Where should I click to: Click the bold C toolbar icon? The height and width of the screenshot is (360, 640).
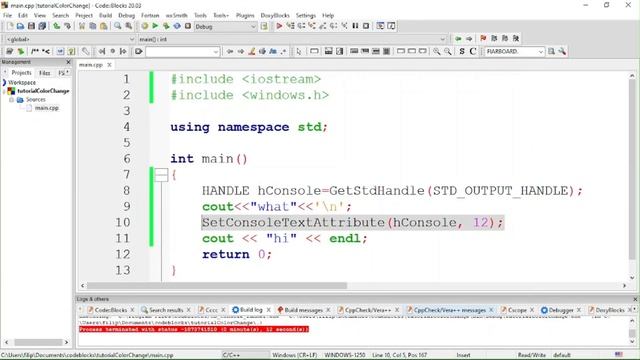pos(473,51)
